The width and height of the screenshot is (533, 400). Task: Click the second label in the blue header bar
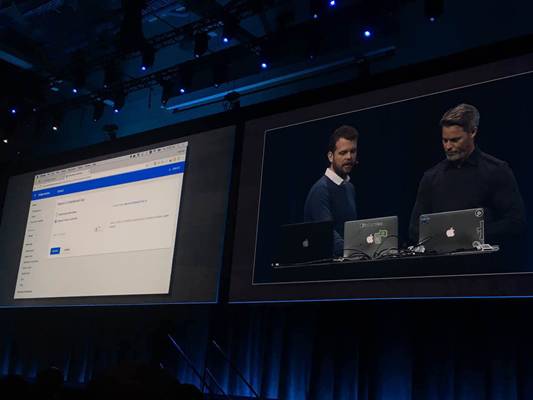[60, 191]
